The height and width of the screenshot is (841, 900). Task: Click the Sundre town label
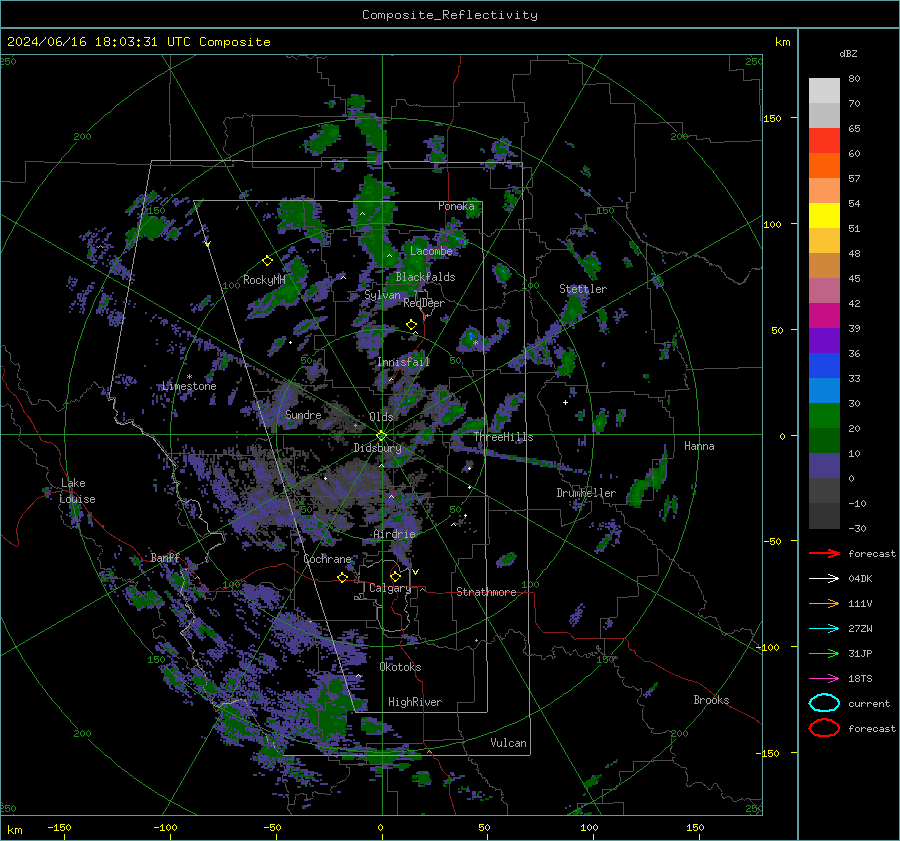pos(303,414)
